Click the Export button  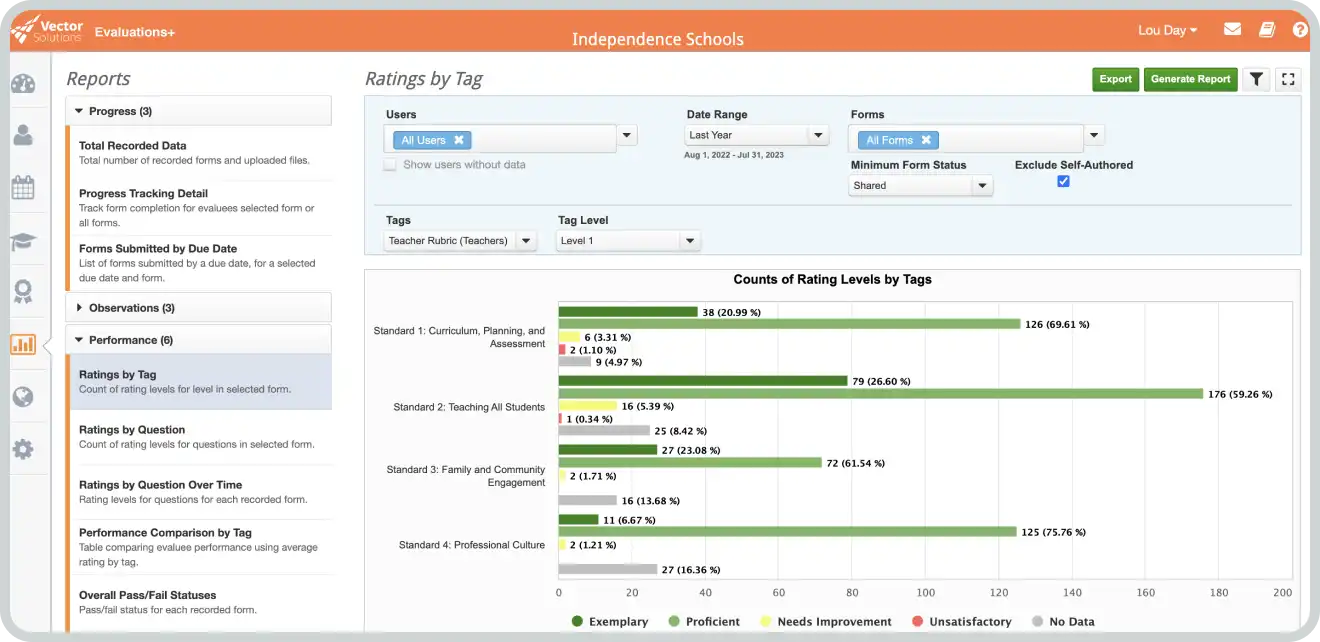coord(1115,79)
